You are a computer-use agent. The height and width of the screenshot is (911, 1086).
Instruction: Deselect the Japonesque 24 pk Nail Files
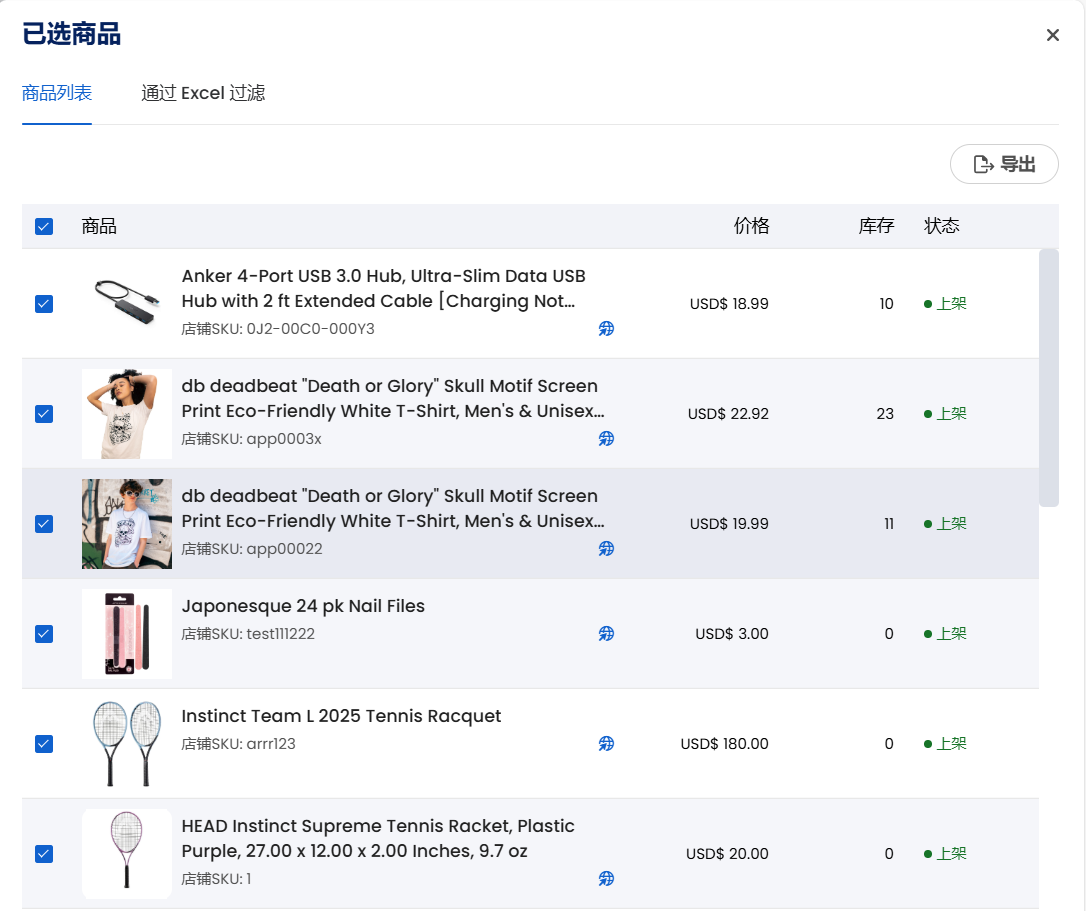[44, 634]
